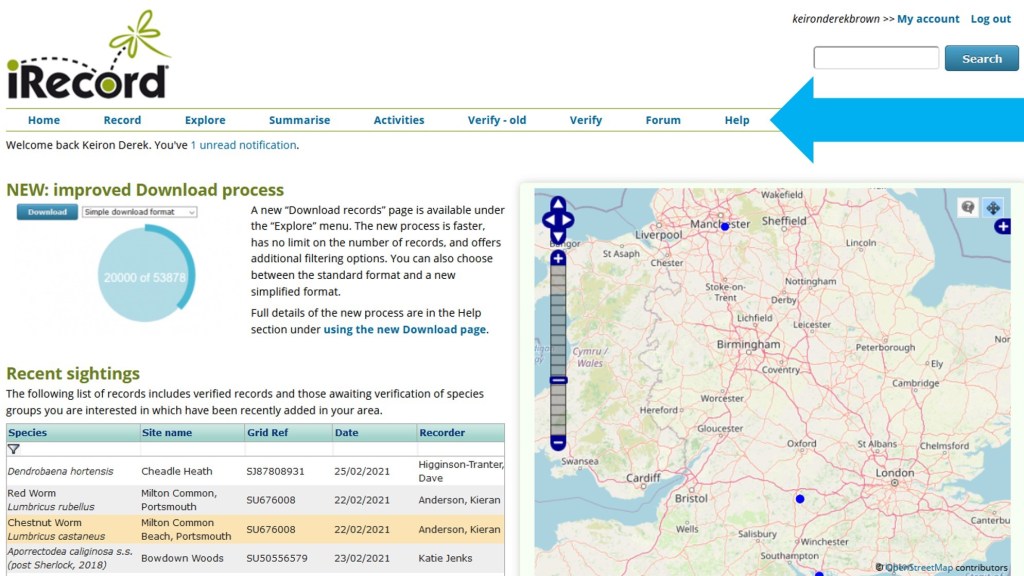Pan the map left with arrow control
This screenshot has width=1024, height=576.
point(548,220)
